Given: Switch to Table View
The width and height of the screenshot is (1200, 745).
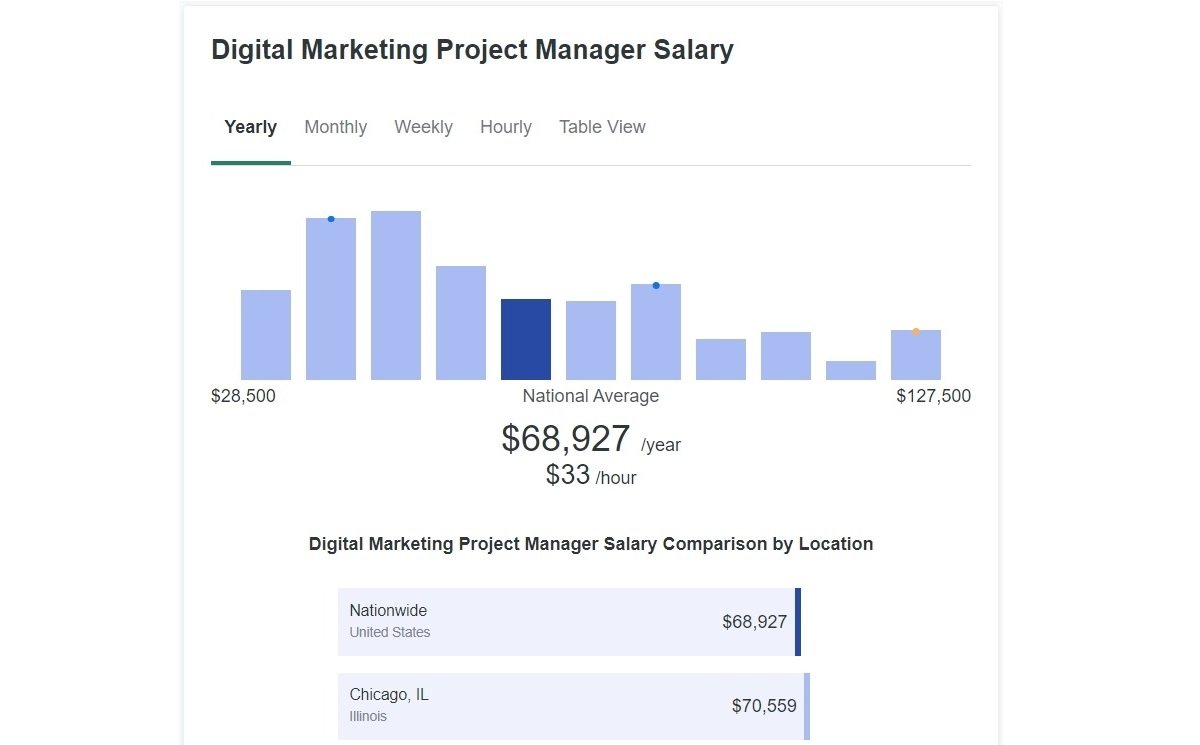Looking at the screenshot, I should tap(601, 127).
